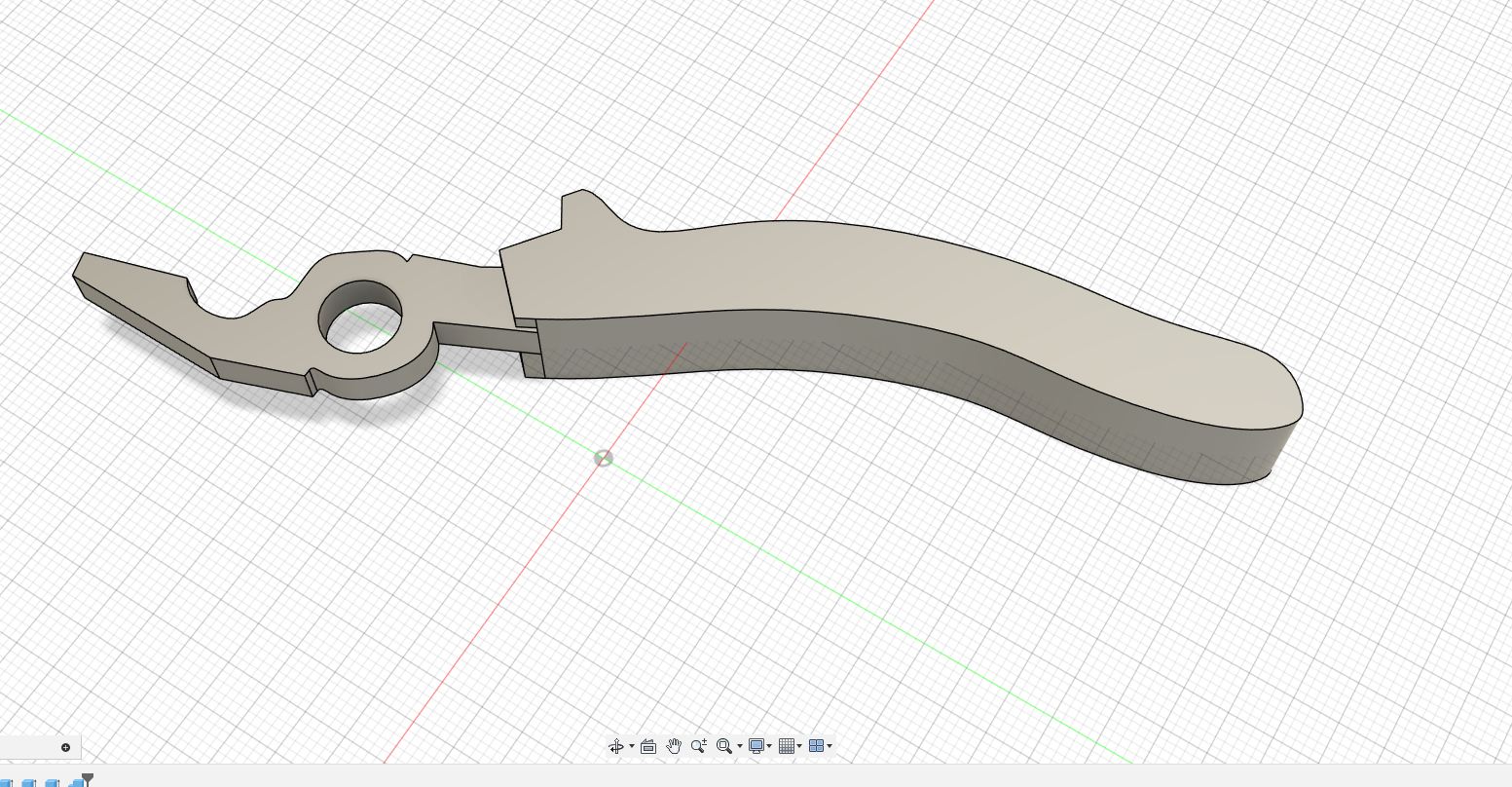Click the Grid and Snaps icon
The image size is (1512, 787).
coord(787,746)
